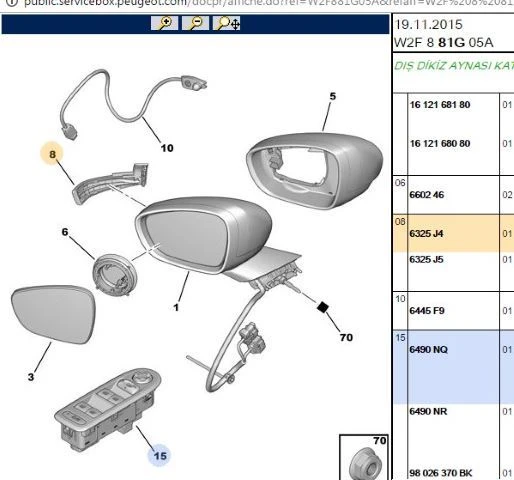514x480 pixels.
Task: Click callout number 3 mirror glass label
Action: (x=31, y=377)
